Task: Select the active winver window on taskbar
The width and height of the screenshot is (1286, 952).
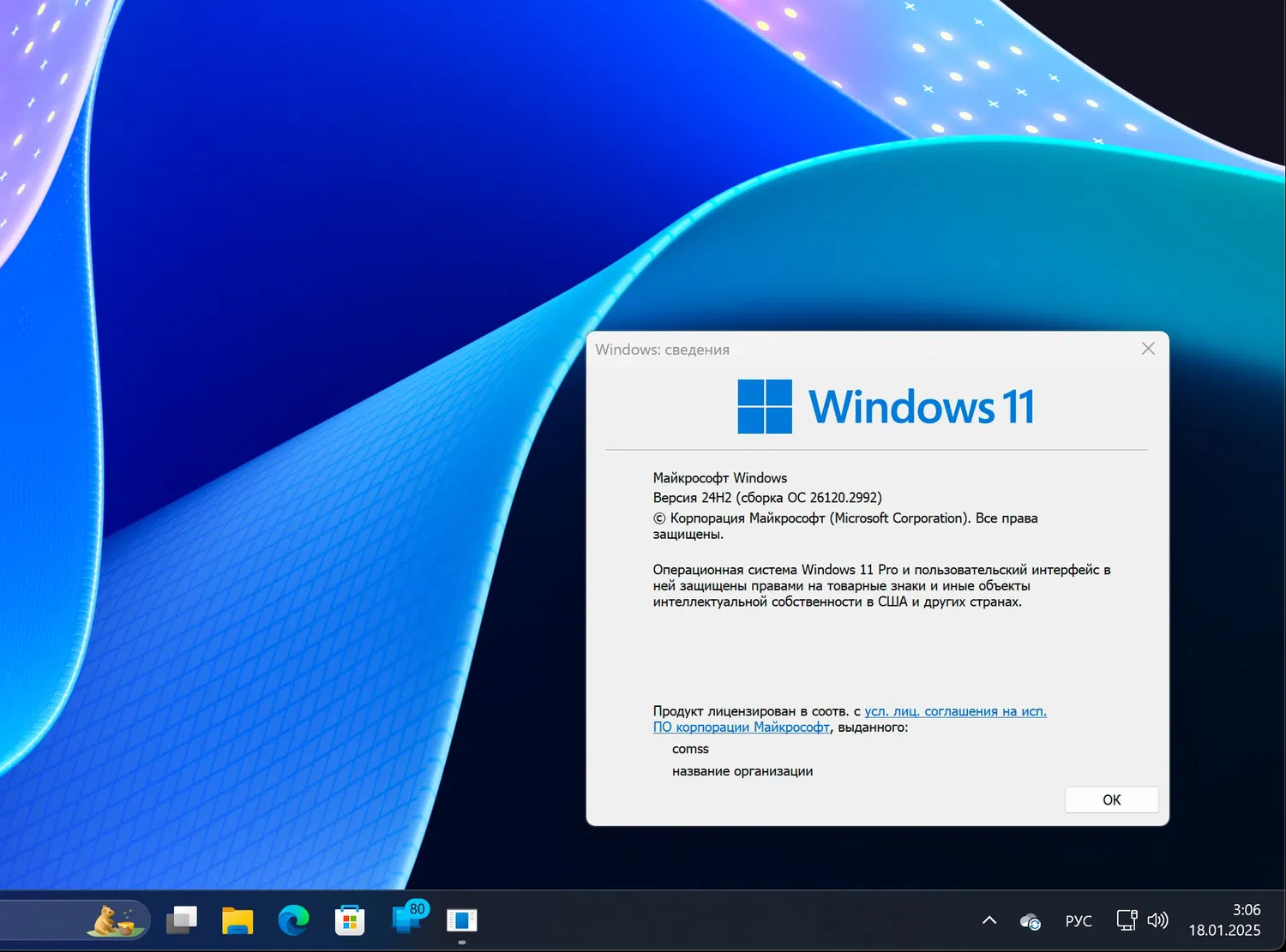Action: [x=461, y=919]
